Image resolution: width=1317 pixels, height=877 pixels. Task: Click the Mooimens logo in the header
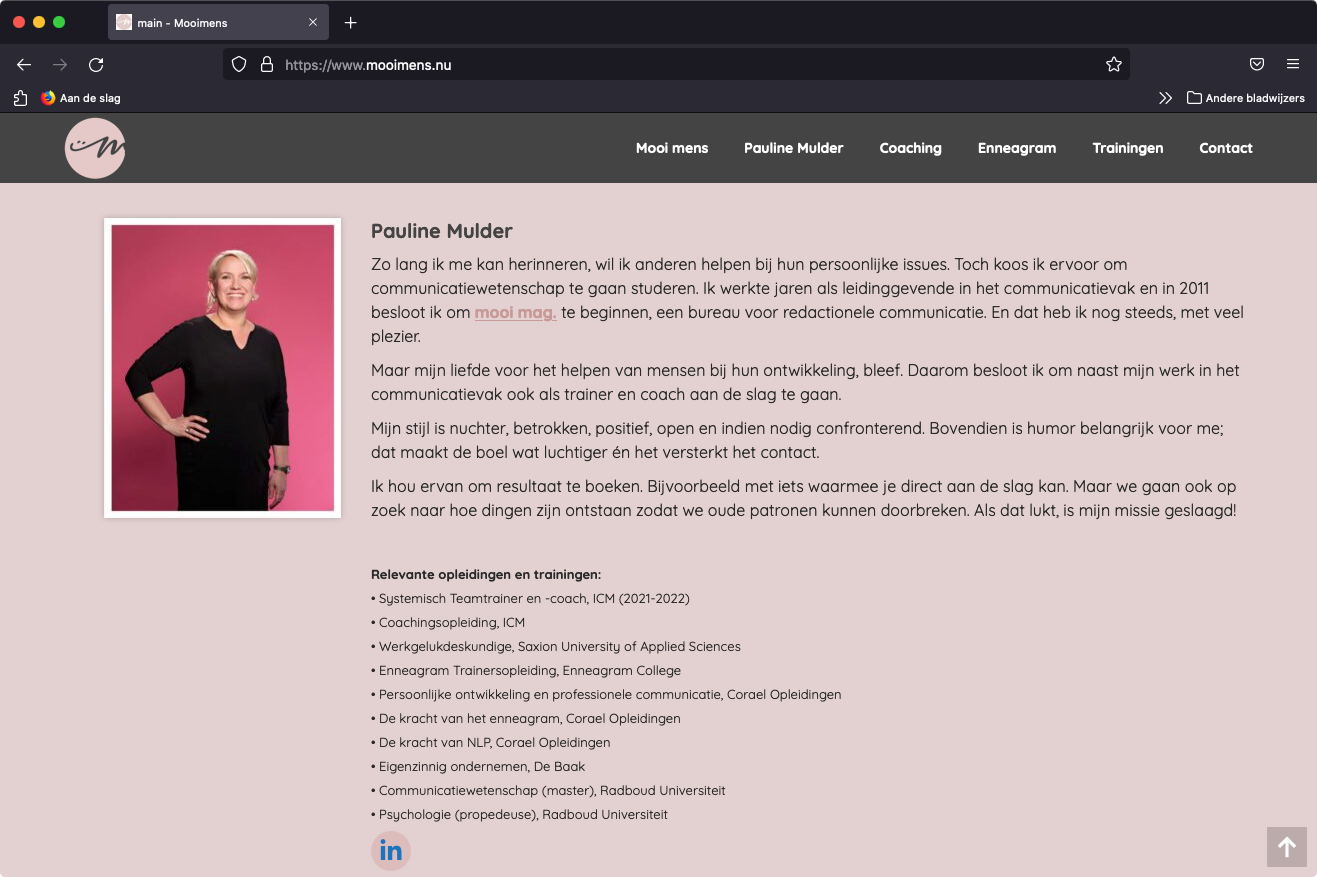tap(95, 148)
